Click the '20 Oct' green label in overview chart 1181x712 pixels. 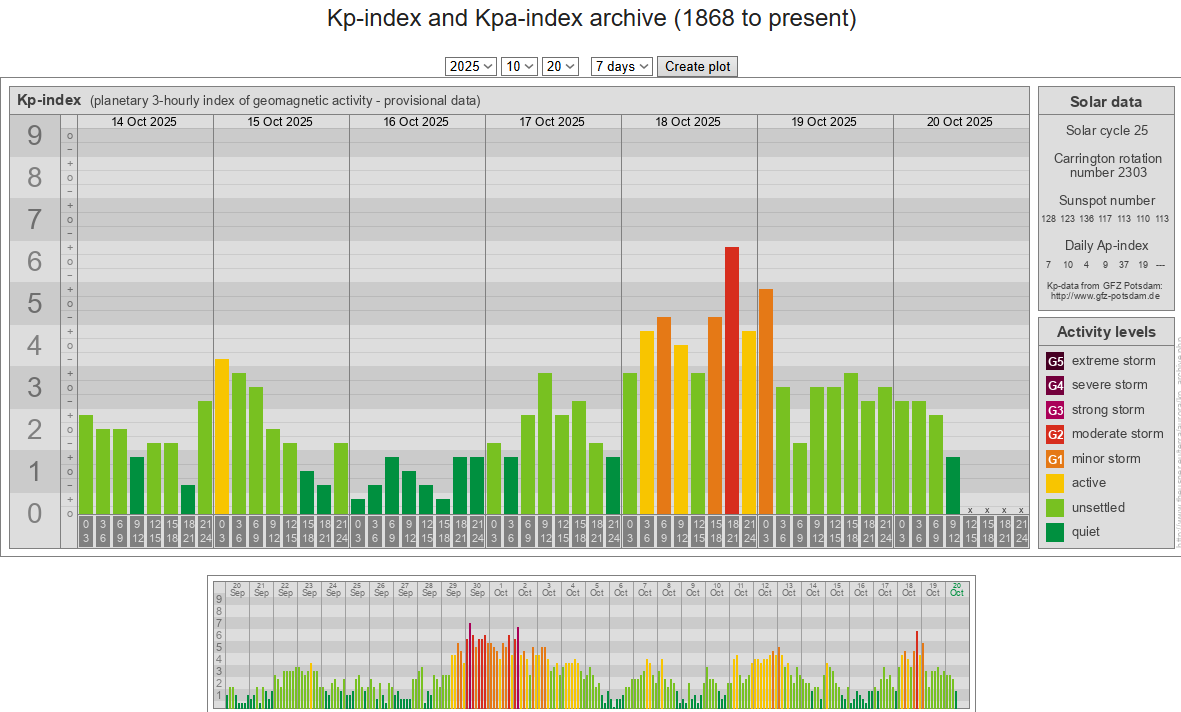tap(957, 589)
